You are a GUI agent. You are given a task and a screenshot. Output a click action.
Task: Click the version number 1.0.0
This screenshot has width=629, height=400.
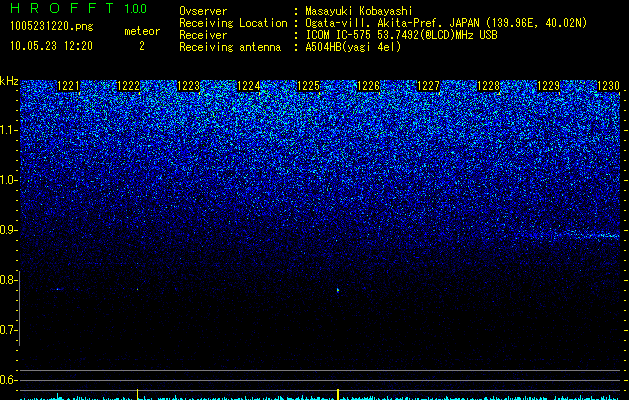coord(135,9)
